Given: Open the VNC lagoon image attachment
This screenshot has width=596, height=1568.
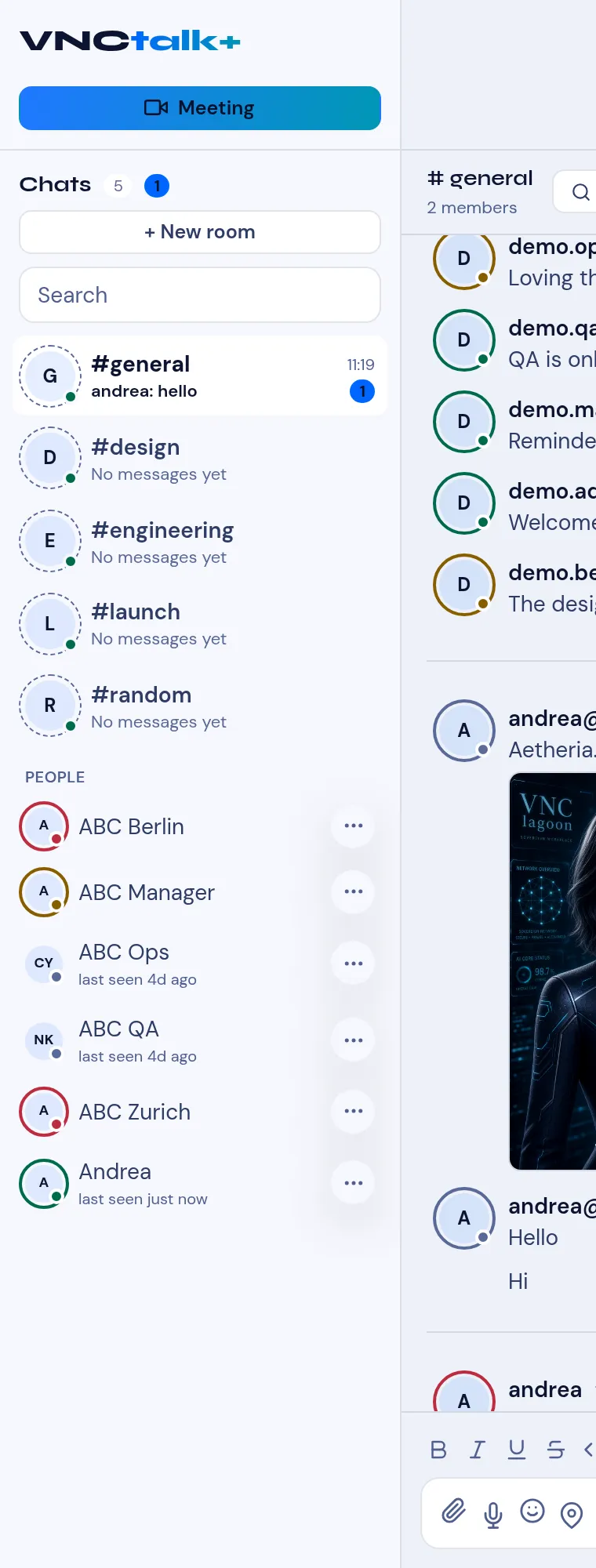Looking at the screenshot, I should pyautogui.click(x=553, y=971).
